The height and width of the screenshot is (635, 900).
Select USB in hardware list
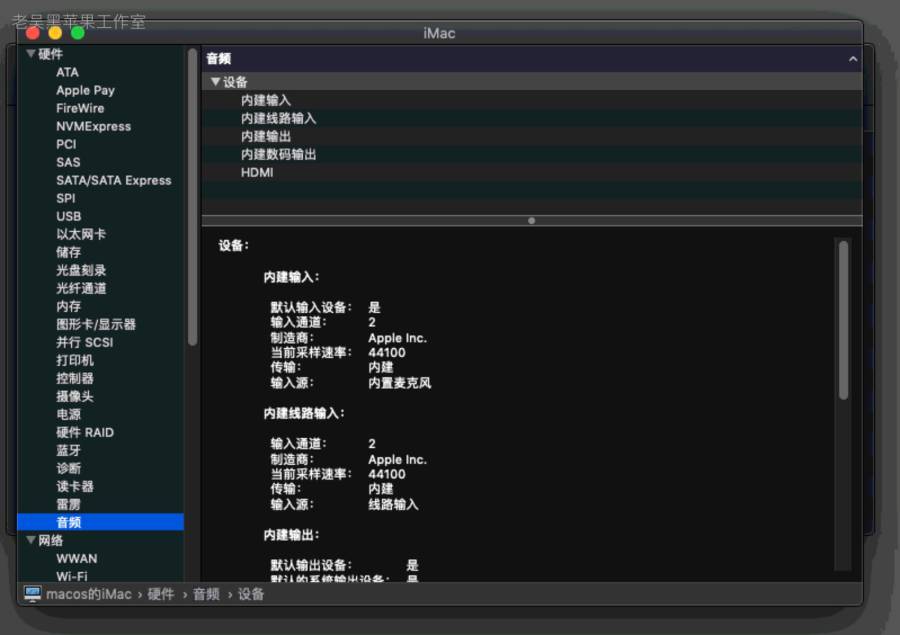(68, 216)
